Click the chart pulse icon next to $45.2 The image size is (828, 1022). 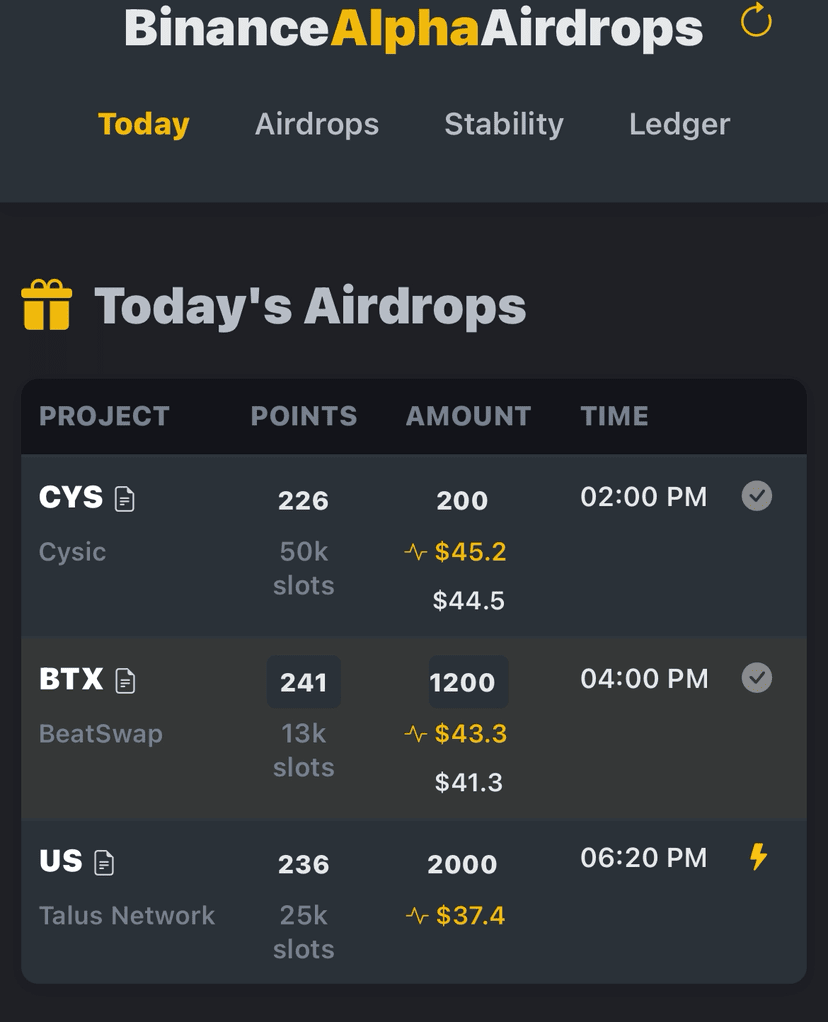[x=415, y=553]
